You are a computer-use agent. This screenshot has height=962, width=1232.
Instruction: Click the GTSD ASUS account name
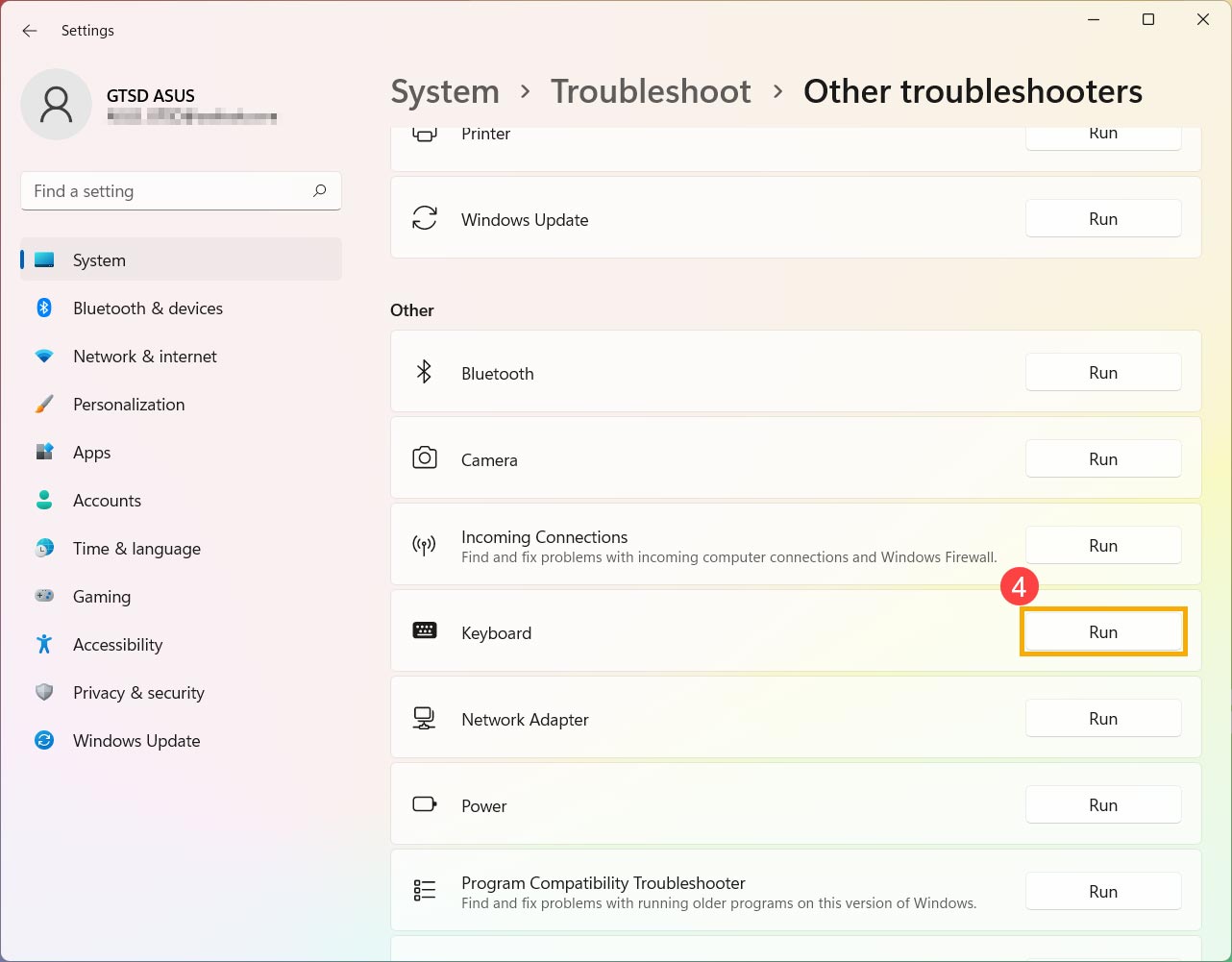[151, 95]
